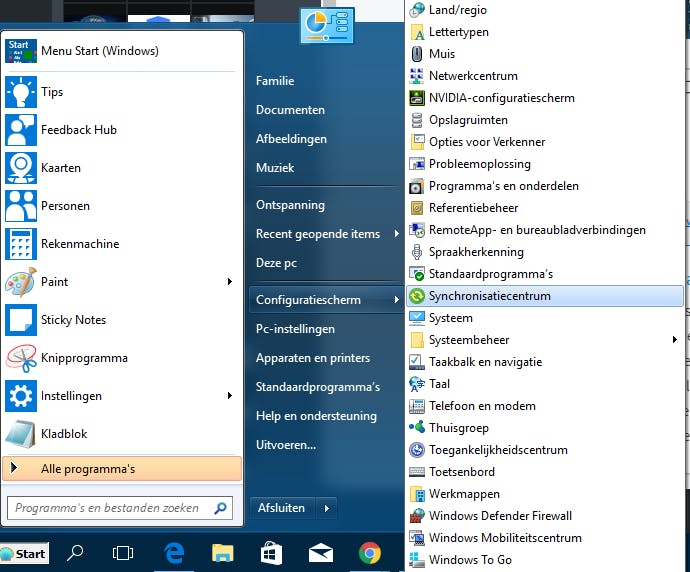Image resolution: width=690 pixels, height=572 pixels.
Task: Click the Muis mouse icon
Action: (x=417, y=54)
